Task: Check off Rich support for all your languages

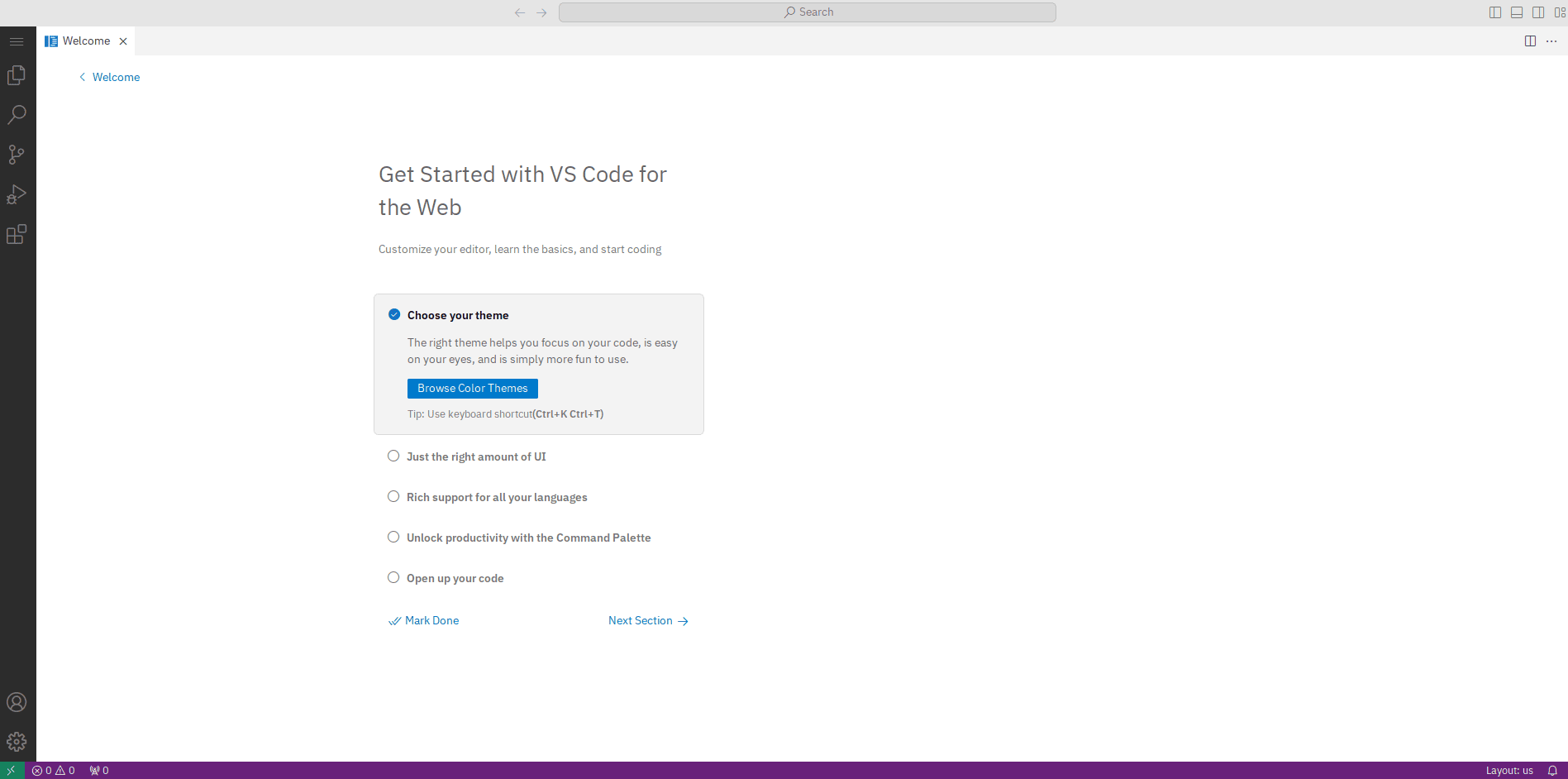Action: click(497, 496)
